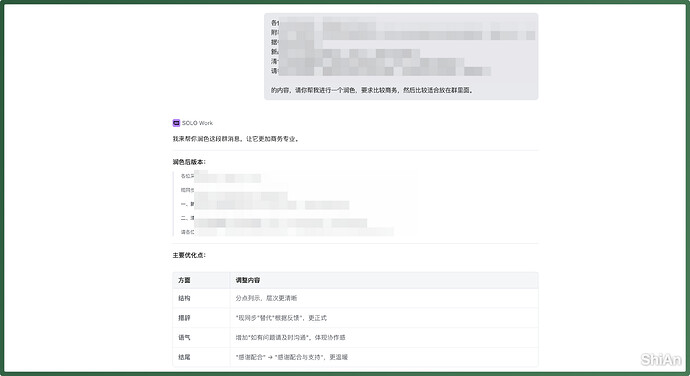Click the "方面" table header cell
Viewport: 690px width, 376px height.
pos(201,280)
